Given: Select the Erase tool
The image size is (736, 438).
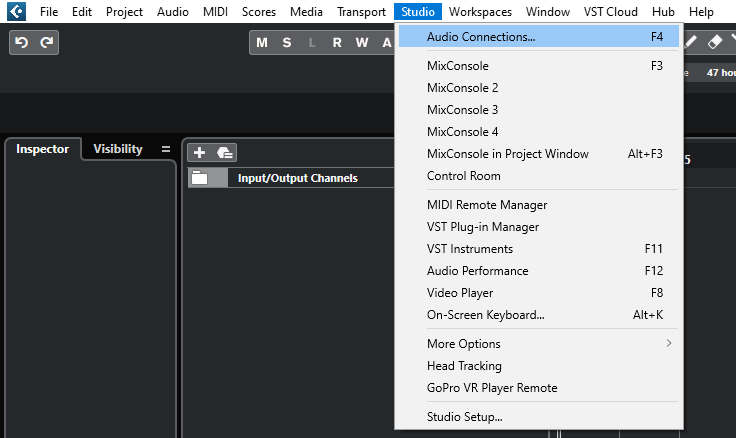Looking at the screenshot, I should pos(714,42).
